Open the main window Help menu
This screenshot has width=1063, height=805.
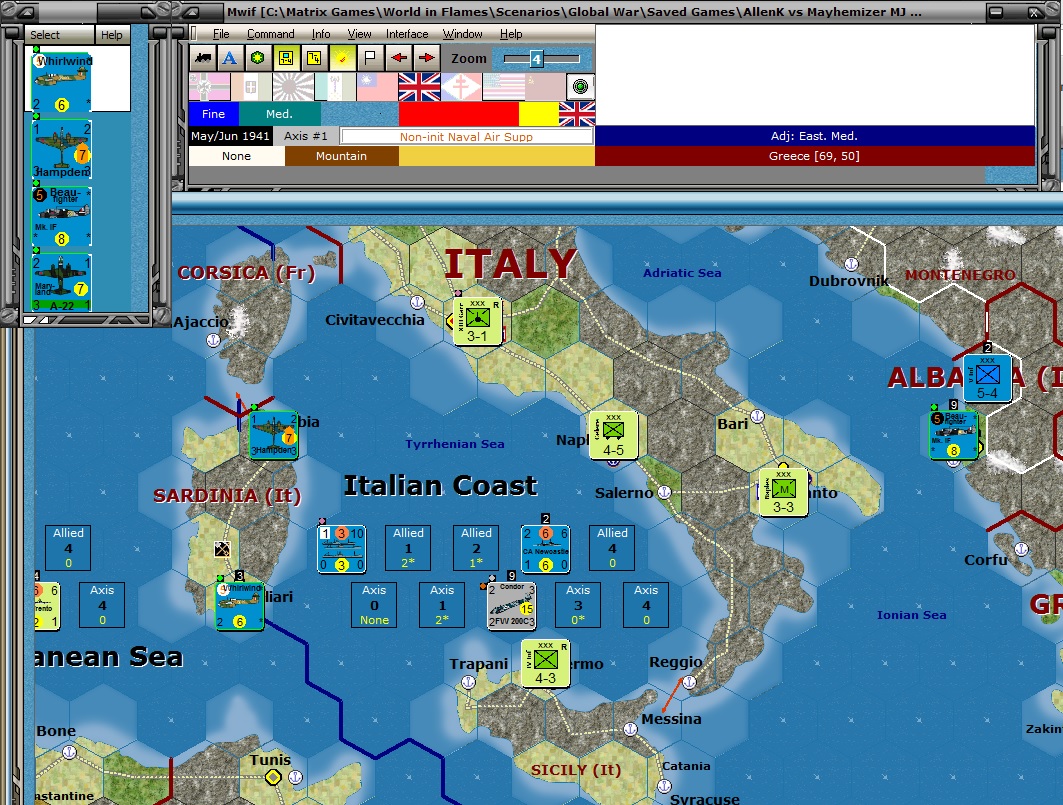[511, 34]
